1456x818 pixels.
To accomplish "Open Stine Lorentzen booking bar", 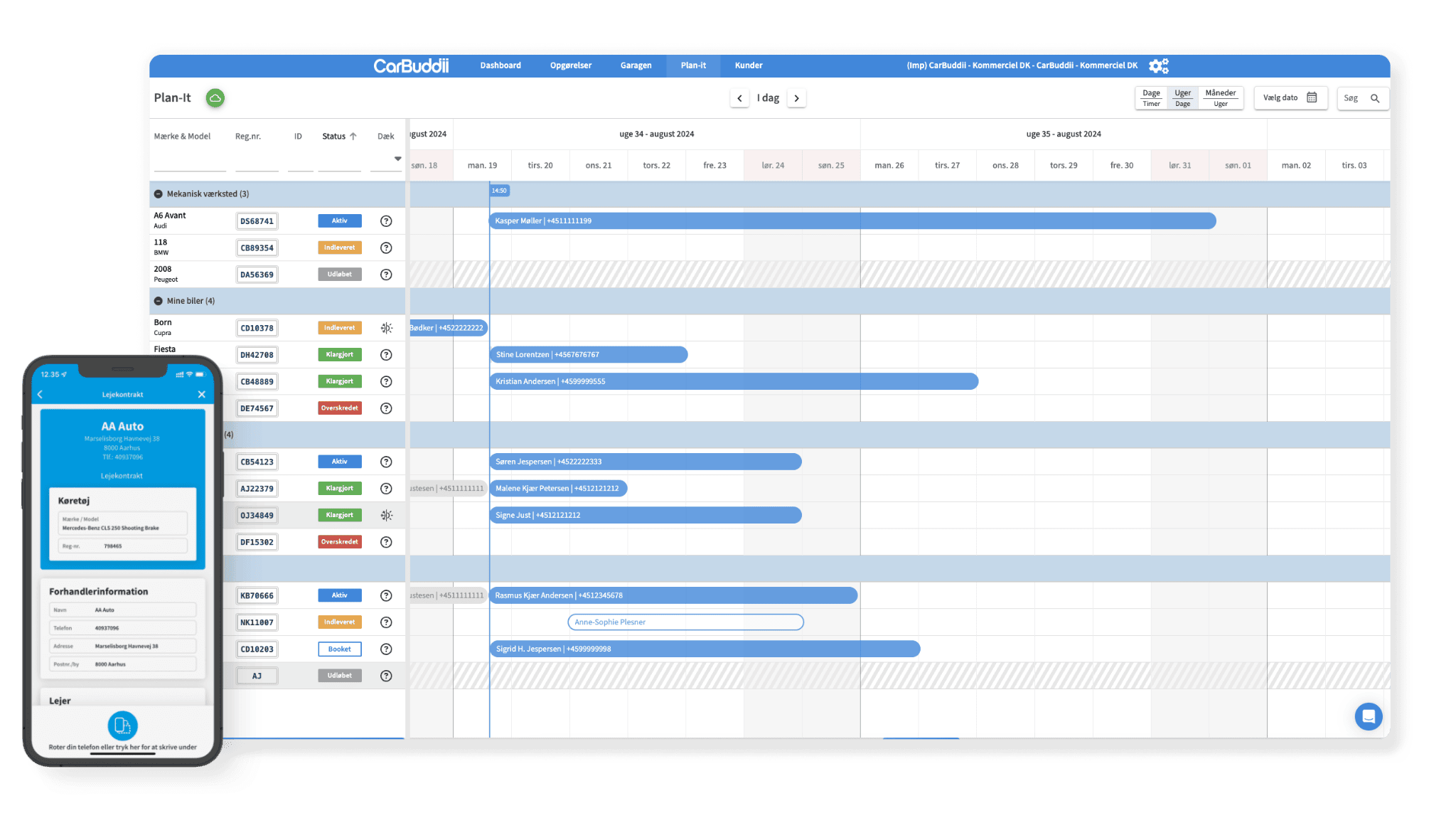I will point(589,354).
